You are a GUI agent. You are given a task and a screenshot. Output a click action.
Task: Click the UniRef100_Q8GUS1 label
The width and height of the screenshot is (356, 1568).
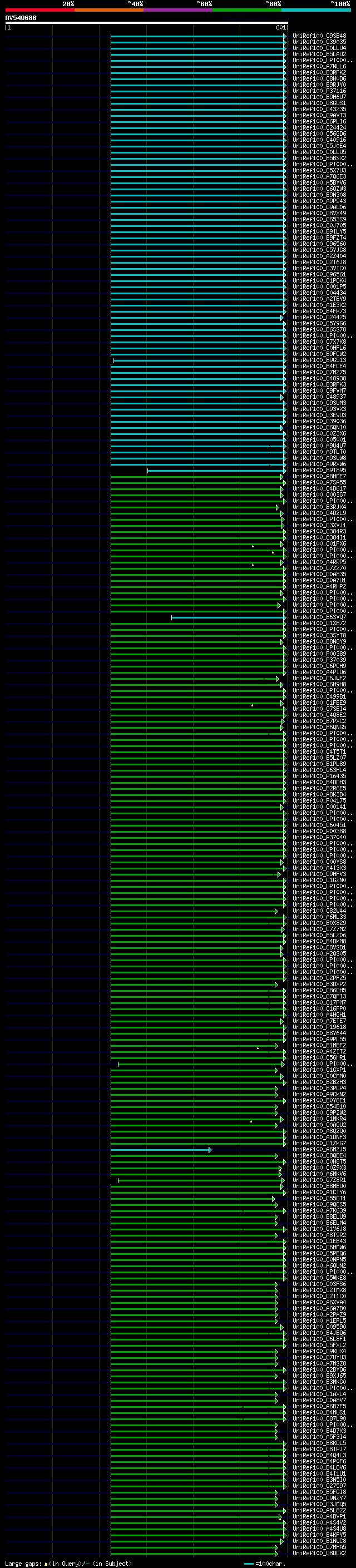click(319, 103)
